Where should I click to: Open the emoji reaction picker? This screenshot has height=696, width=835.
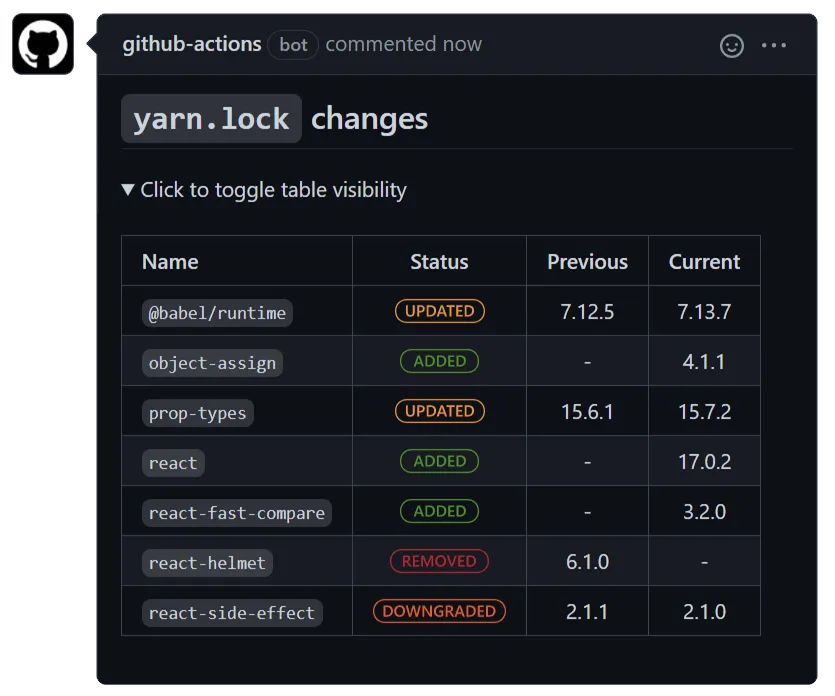pyautogui.click(x=732, y=46)
